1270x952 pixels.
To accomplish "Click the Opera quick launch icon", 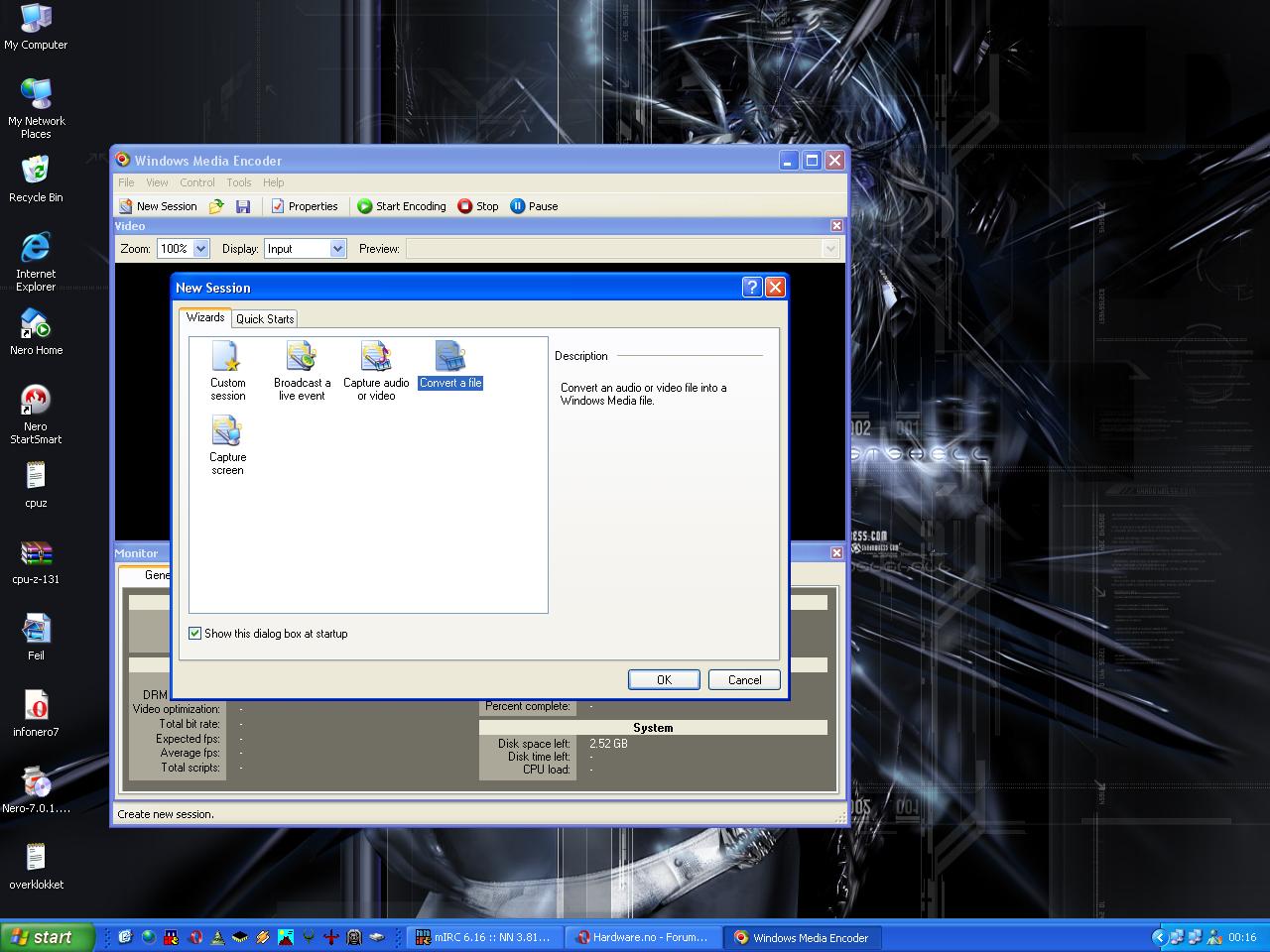I will 196,937.
